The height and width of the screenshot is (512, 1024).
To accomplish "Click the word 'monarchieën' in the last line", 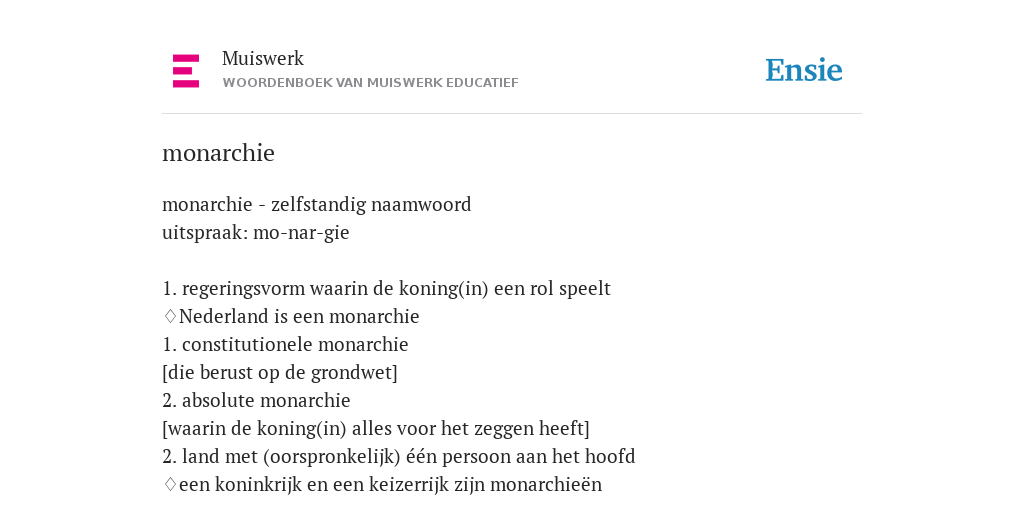I will pos(546,485).
